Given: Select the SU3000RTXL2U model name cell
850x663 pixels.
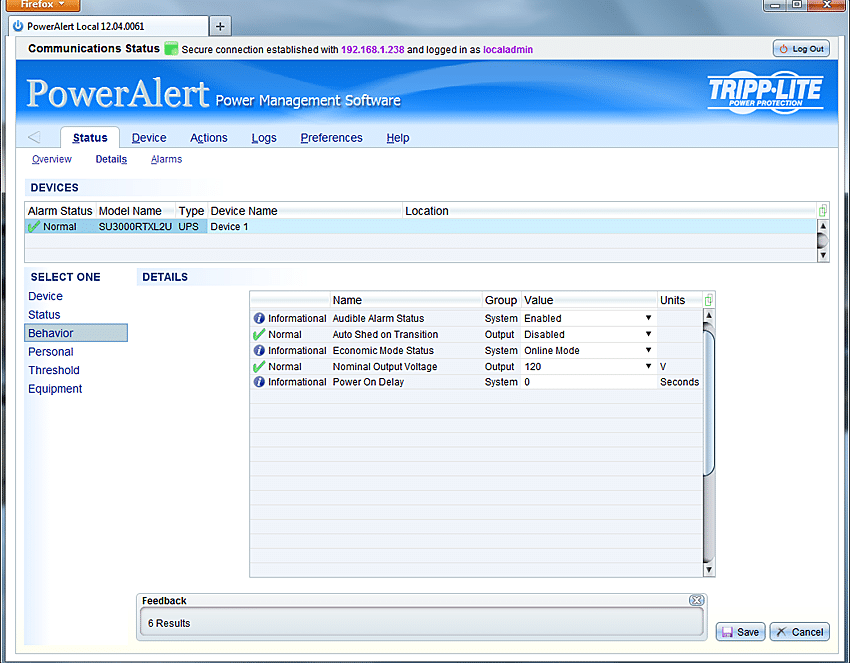Looking at the screenshot, I should [x=135, y=227].
